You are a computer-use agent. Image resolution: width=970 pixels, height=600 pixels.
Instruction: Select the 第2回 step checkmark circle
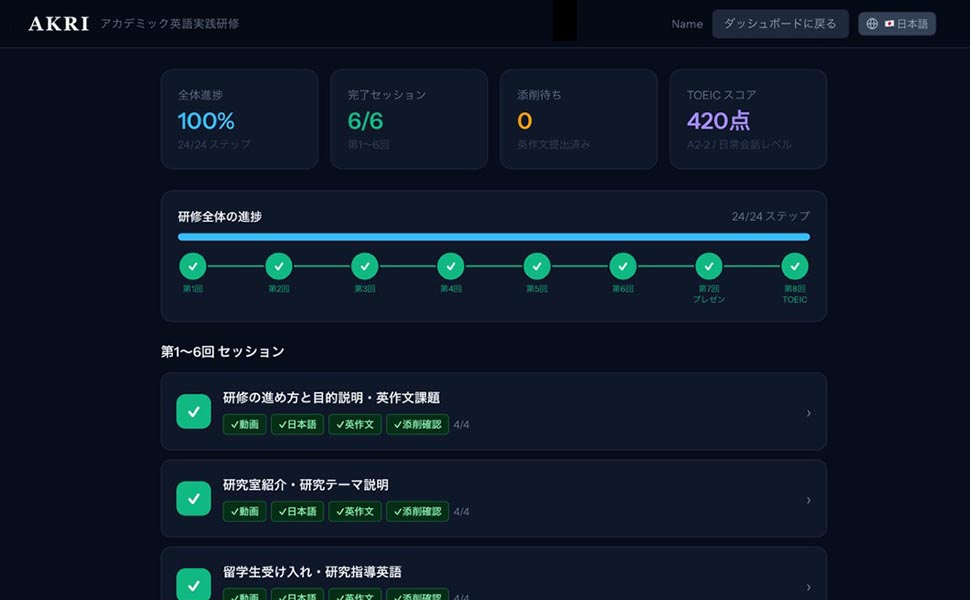[x=279, y=266]
